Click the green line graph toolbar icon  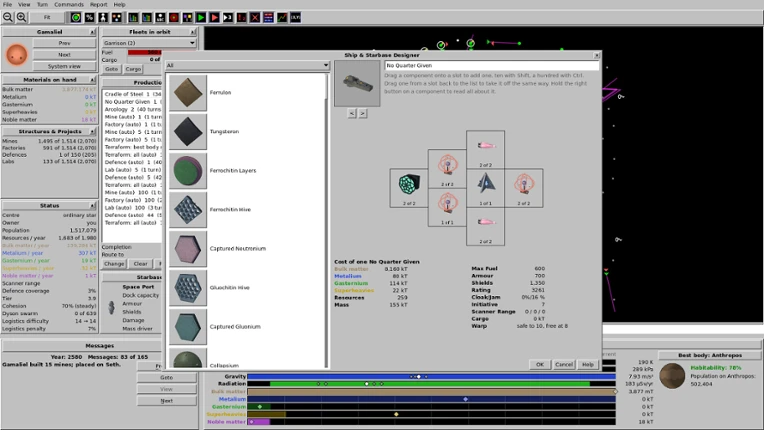pyautogui.click(x=282, y=18)
